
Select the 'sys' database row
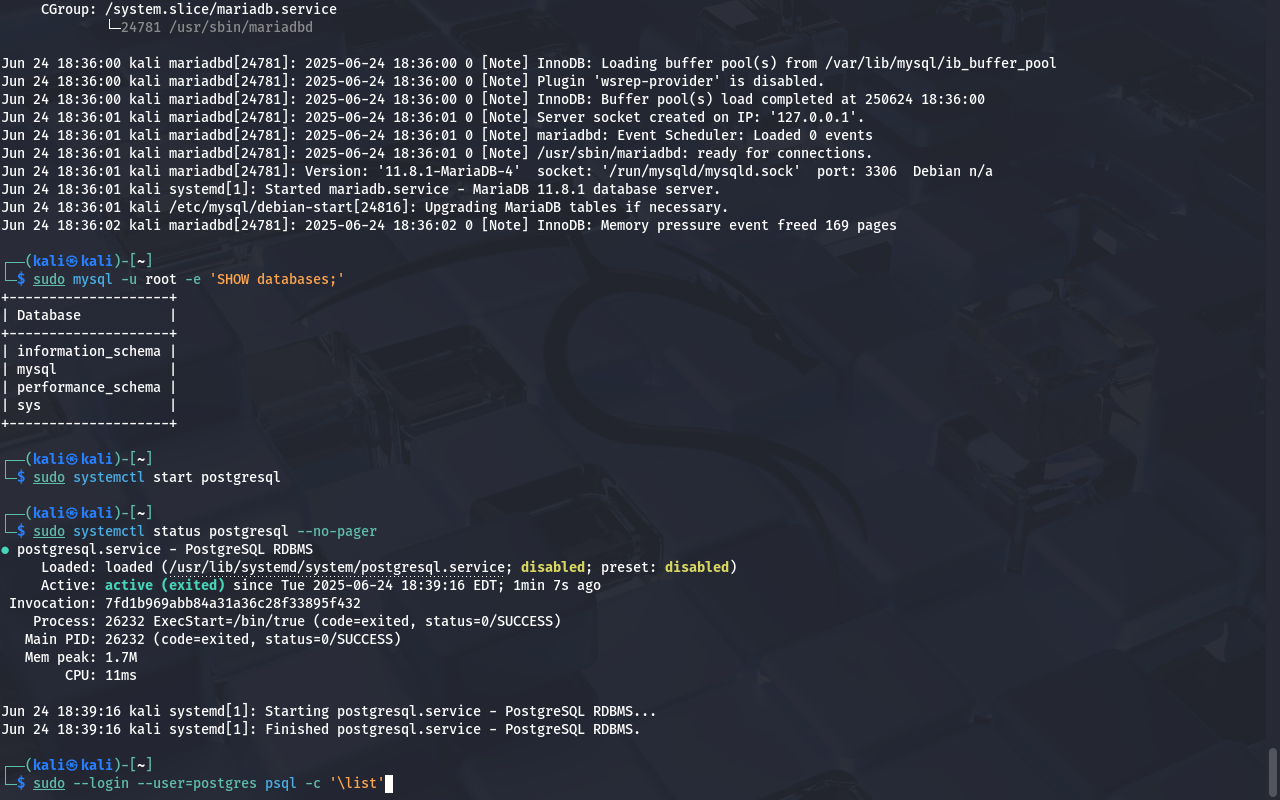[89, 405]
